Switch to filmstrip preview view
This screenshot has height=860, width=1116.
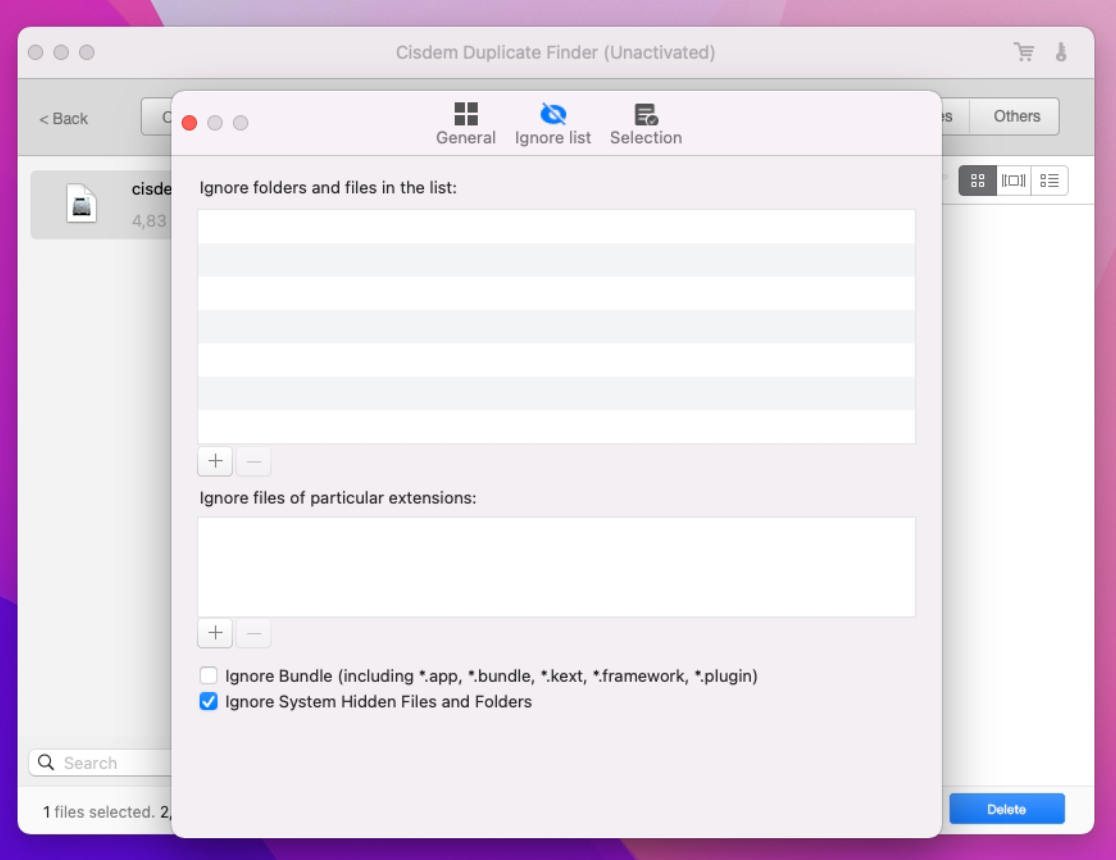[x=1013, y=181]
